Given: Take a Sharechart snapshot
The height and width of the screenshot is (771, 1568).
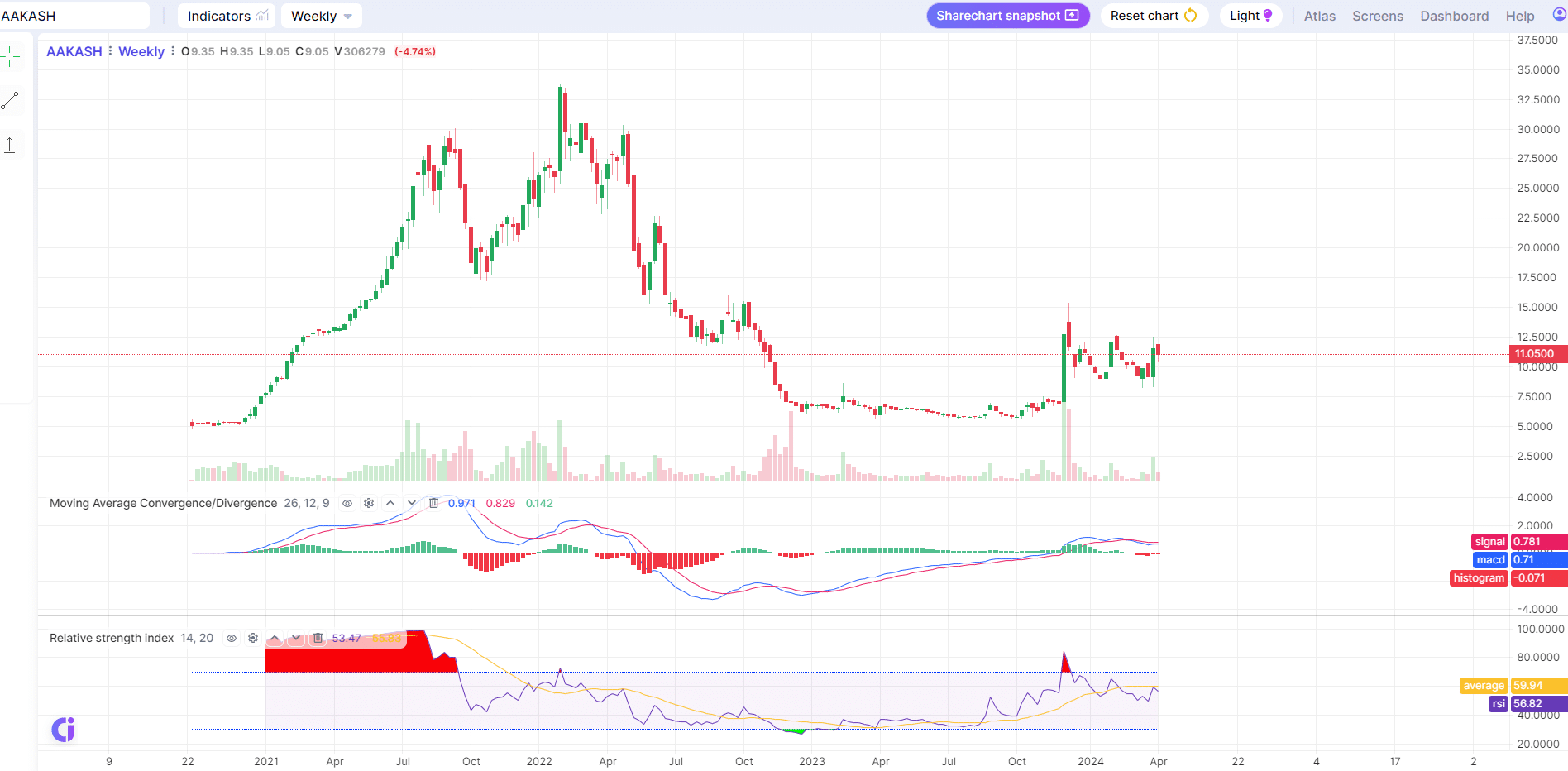Looking at the screenshot, I should 1007,16.
